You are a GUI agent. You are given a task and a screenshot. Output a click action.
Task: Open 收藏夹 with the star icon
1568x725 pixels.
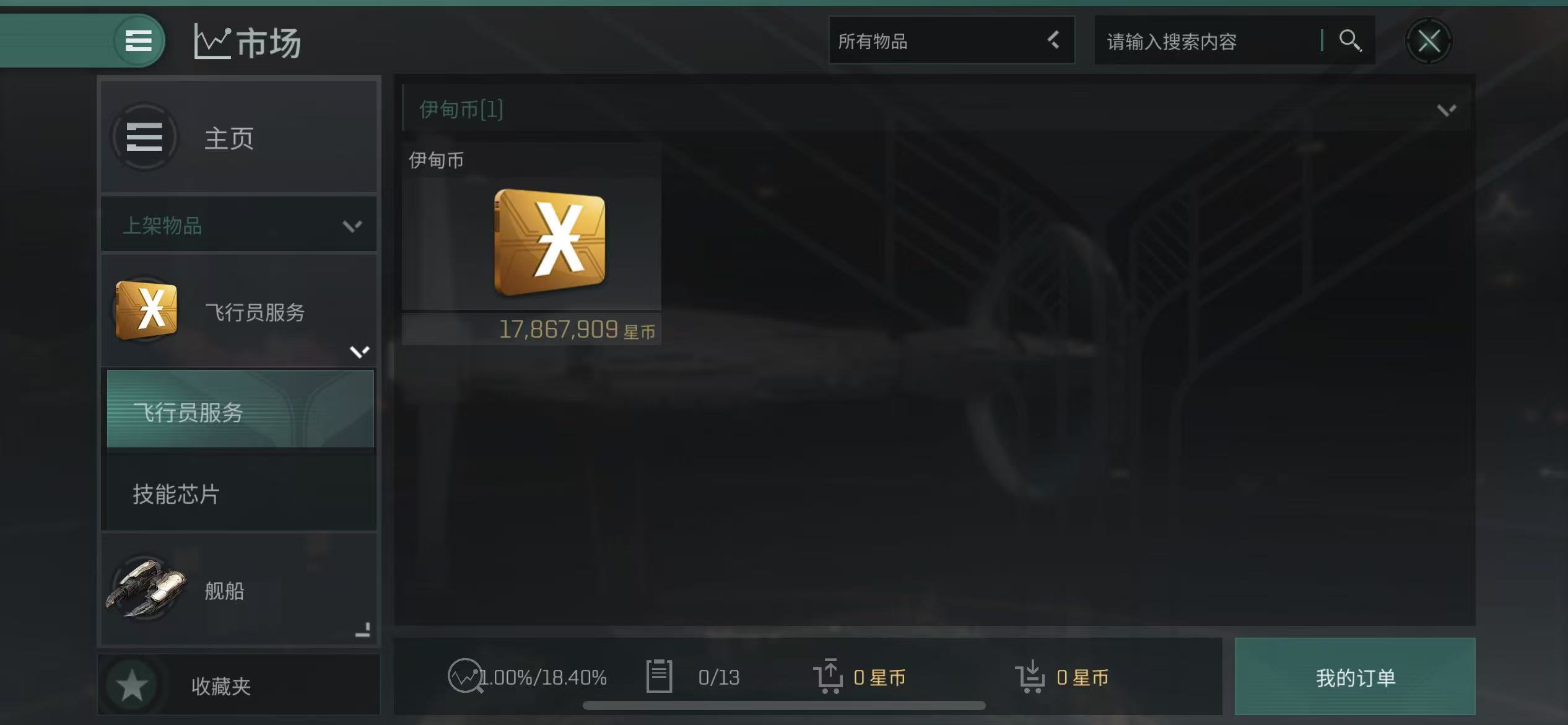[239, 685]
